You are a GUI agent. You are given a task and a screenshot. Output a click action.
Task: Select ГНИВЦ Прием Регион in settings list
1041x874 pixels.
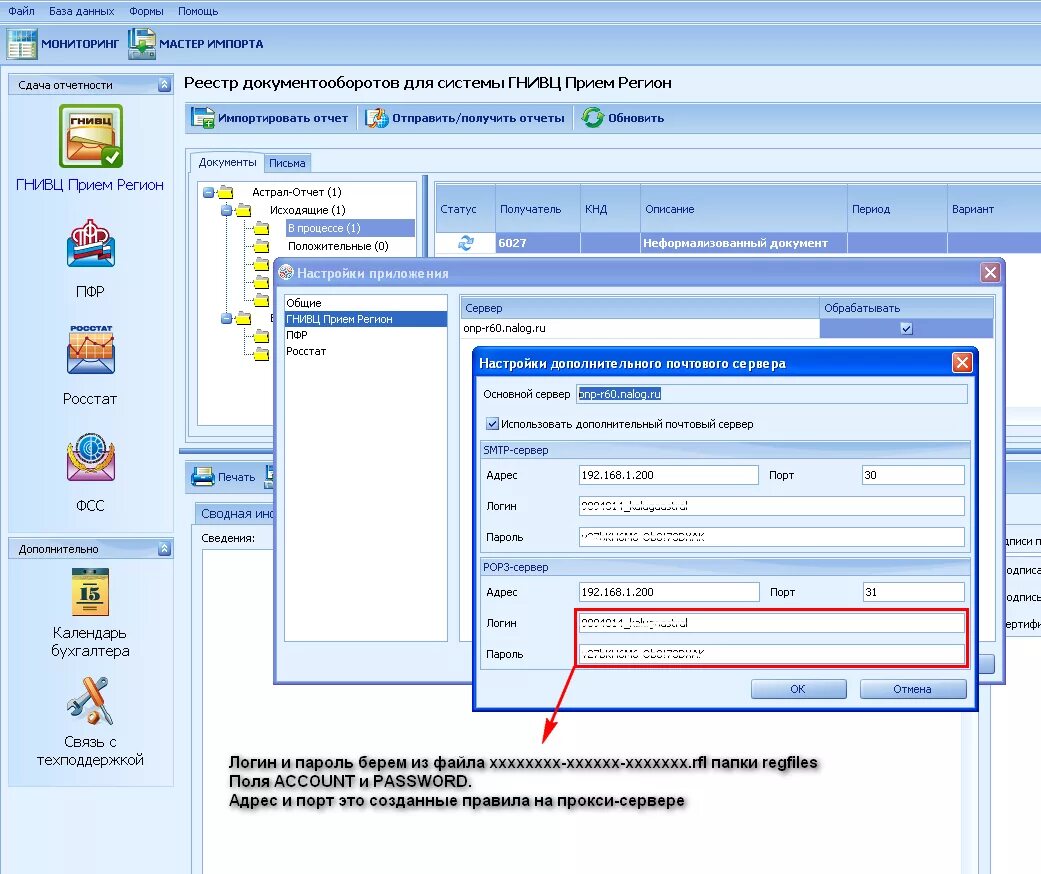pyautogui.click(x=365, y=319)
